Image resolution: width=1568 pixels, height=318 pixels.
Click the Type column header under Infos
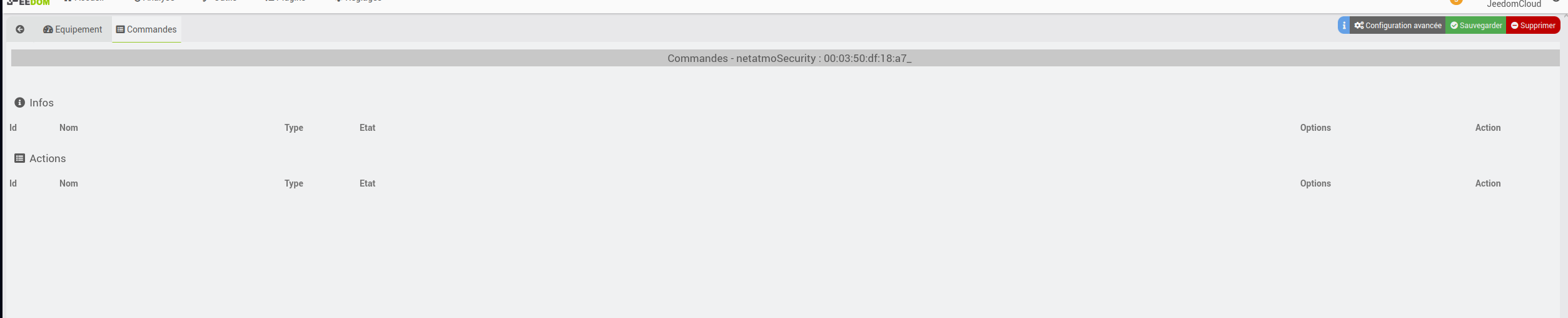(x=294, y=128)
